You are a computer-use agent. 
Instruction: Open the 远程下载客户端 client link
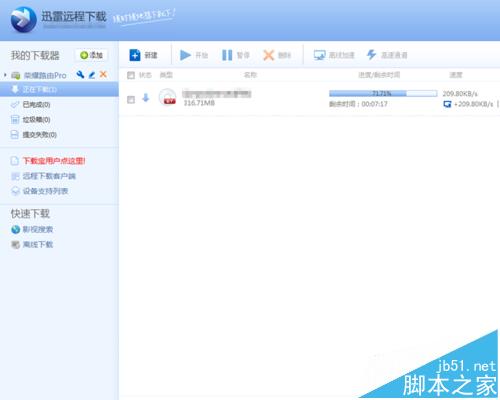tap(49, 176)
